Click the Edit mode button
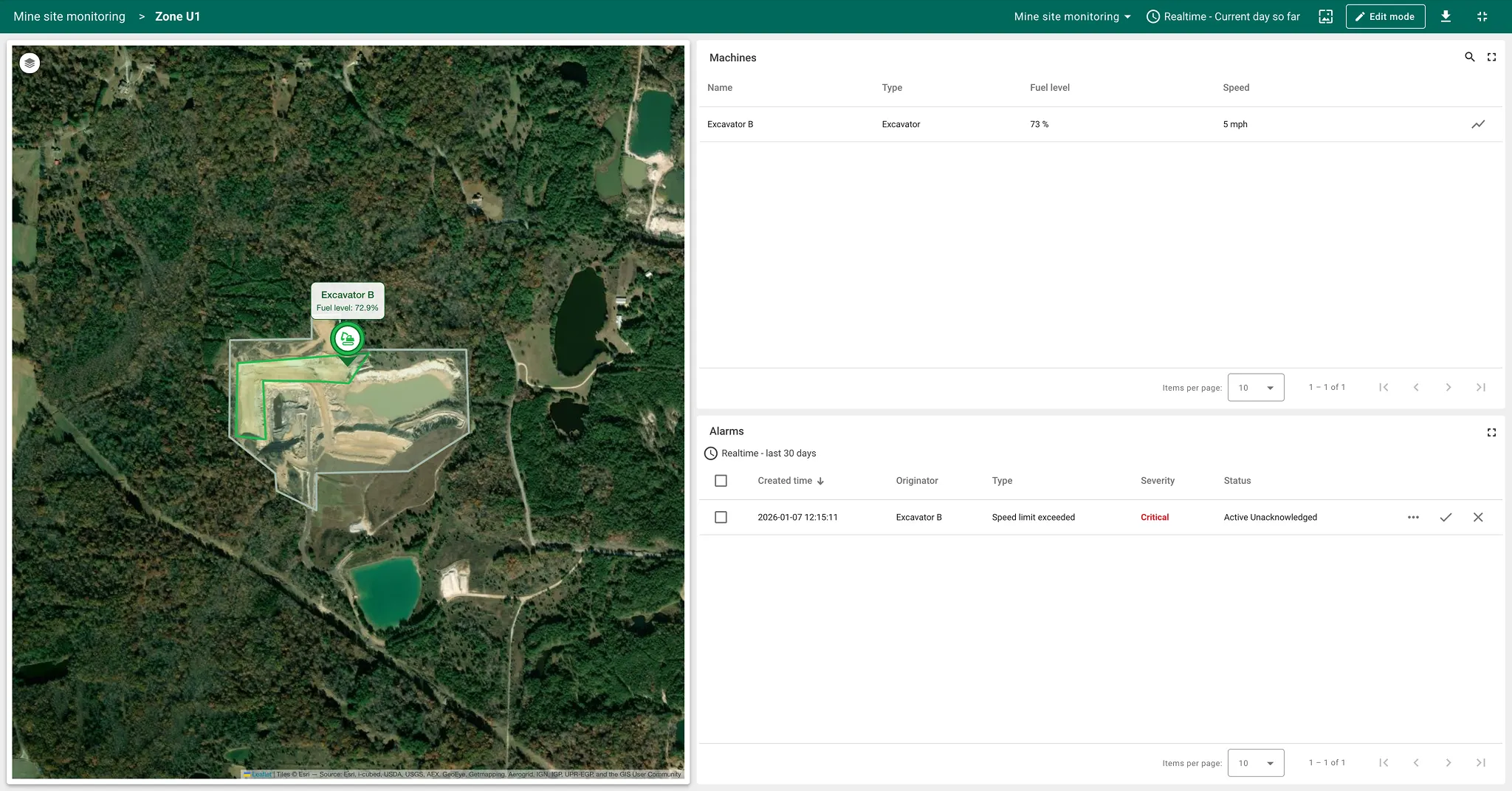1512x791 pixels. 1384,16
